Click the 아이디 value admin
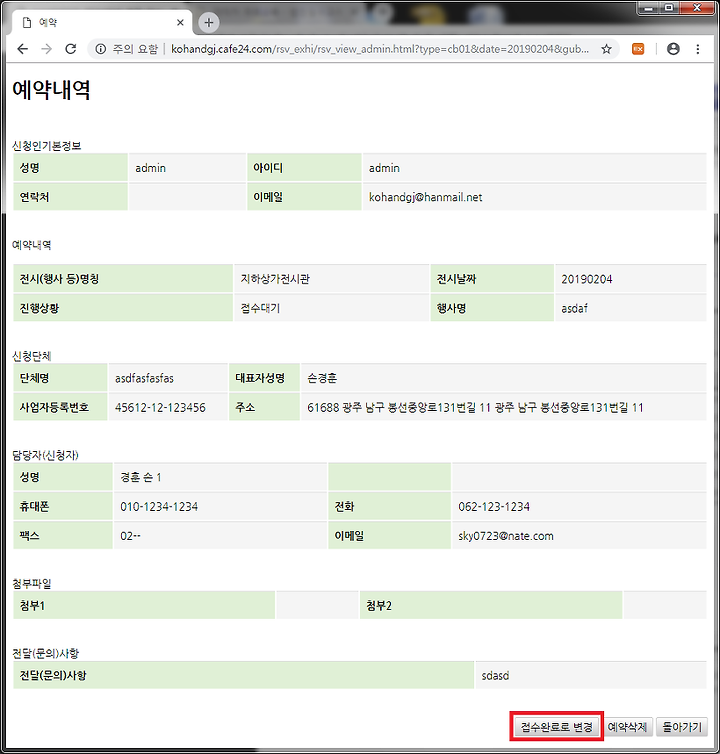 (384, 168)
